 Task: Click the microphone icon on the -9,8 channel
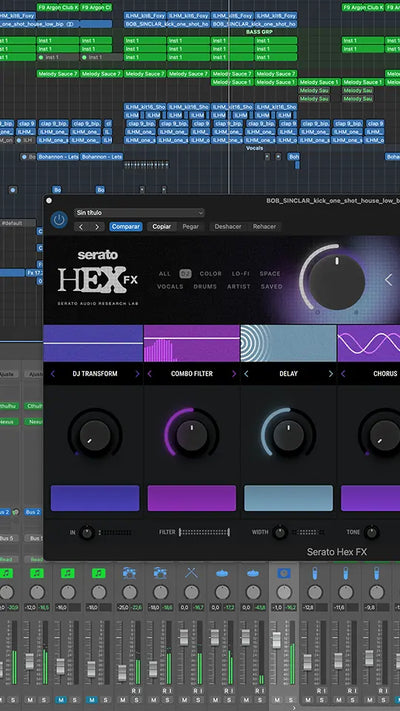click(376, 573)
